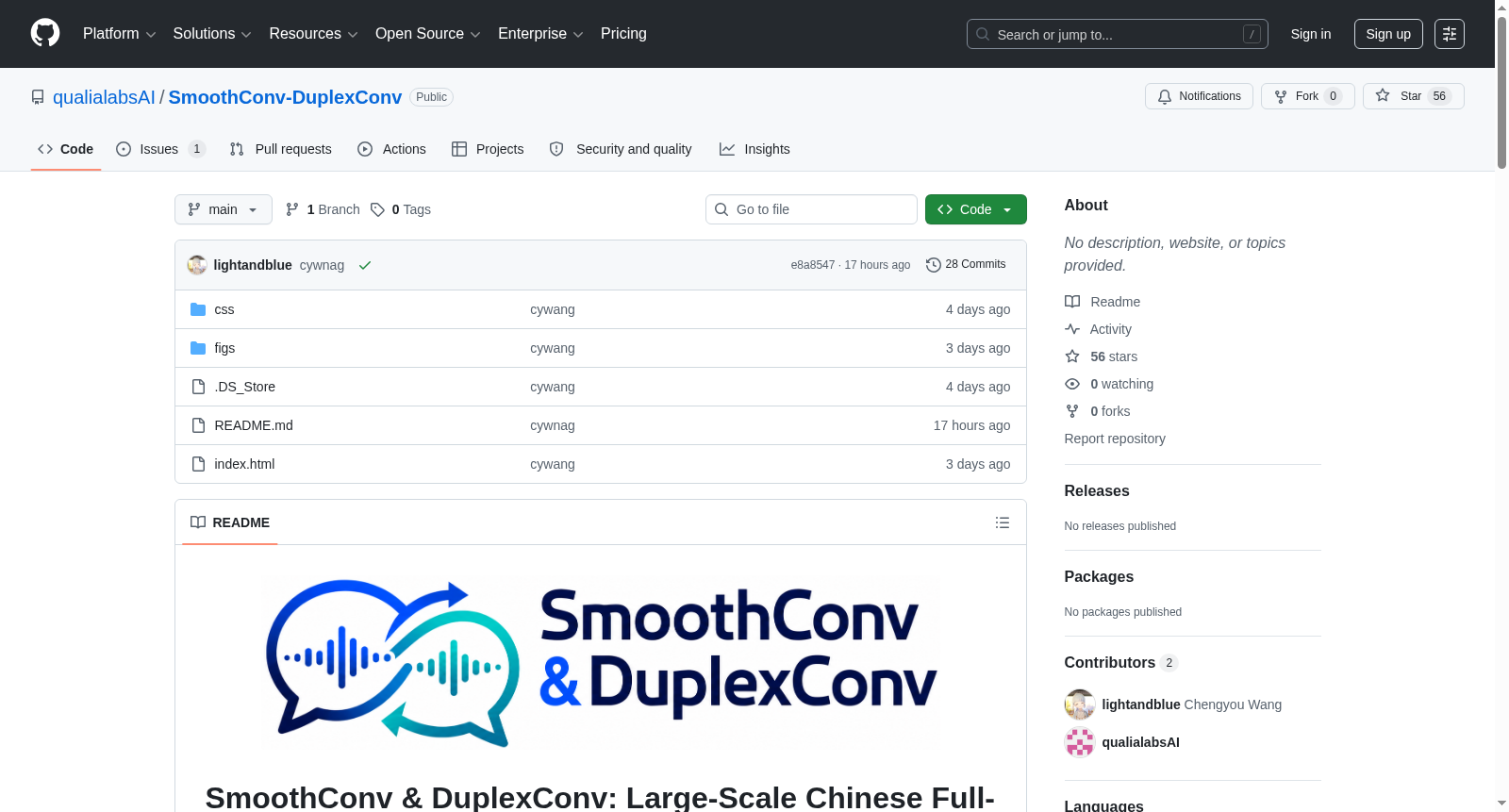
Task: Click the green check status icon
Action: click(365, 265)
